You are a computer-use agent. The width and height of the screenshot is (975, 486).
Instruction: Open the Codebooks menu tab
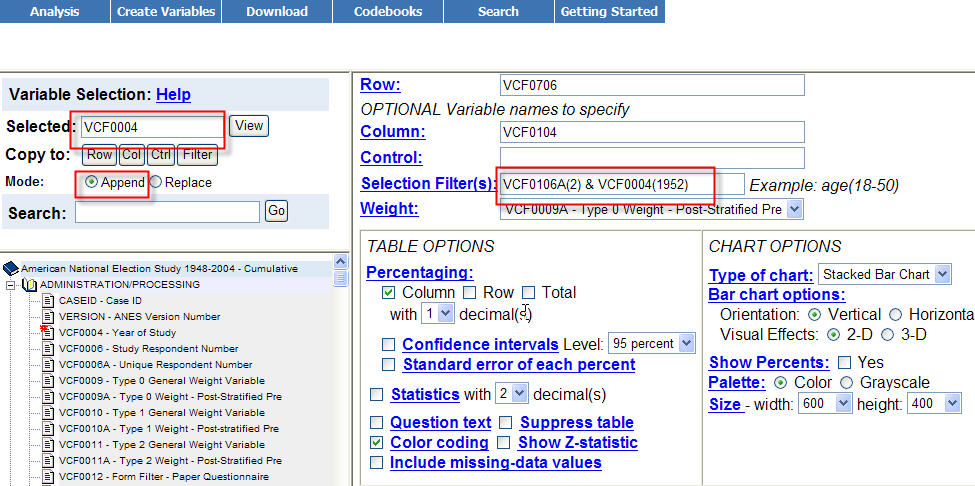click(388, 12)
